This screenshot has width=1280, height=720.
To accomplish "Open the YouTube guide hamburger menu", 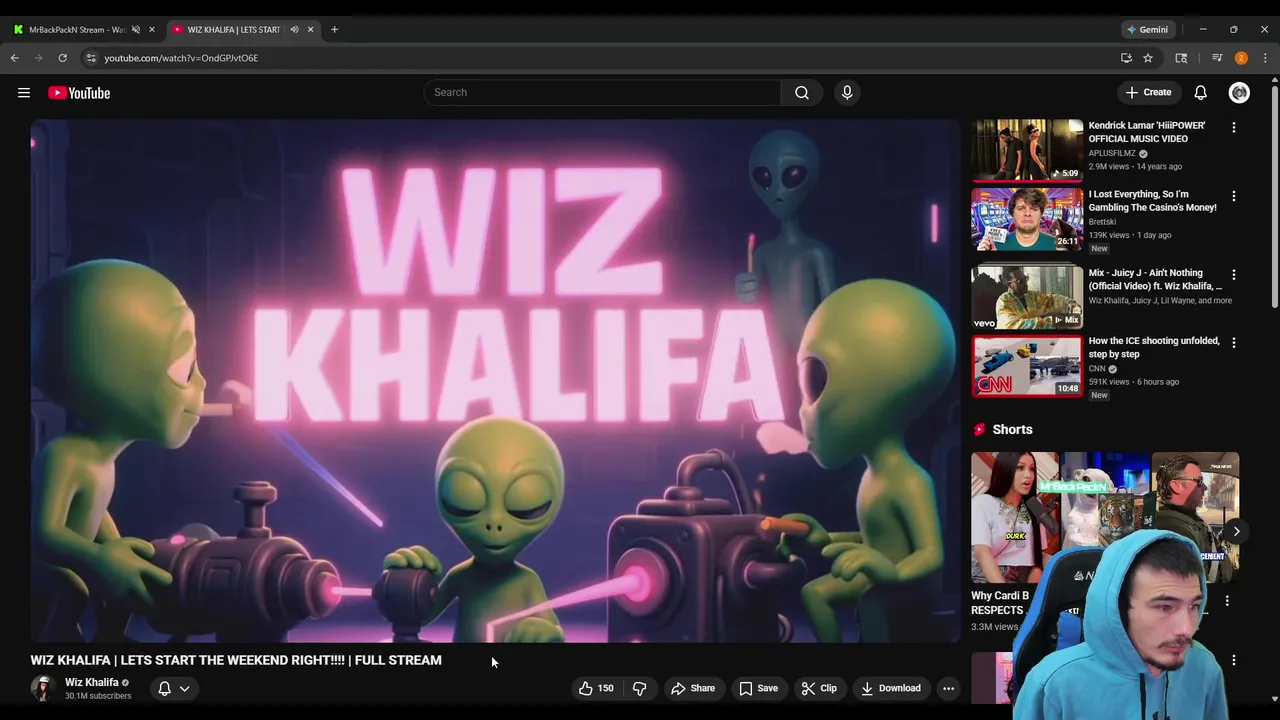I will (x=24, y=93).
